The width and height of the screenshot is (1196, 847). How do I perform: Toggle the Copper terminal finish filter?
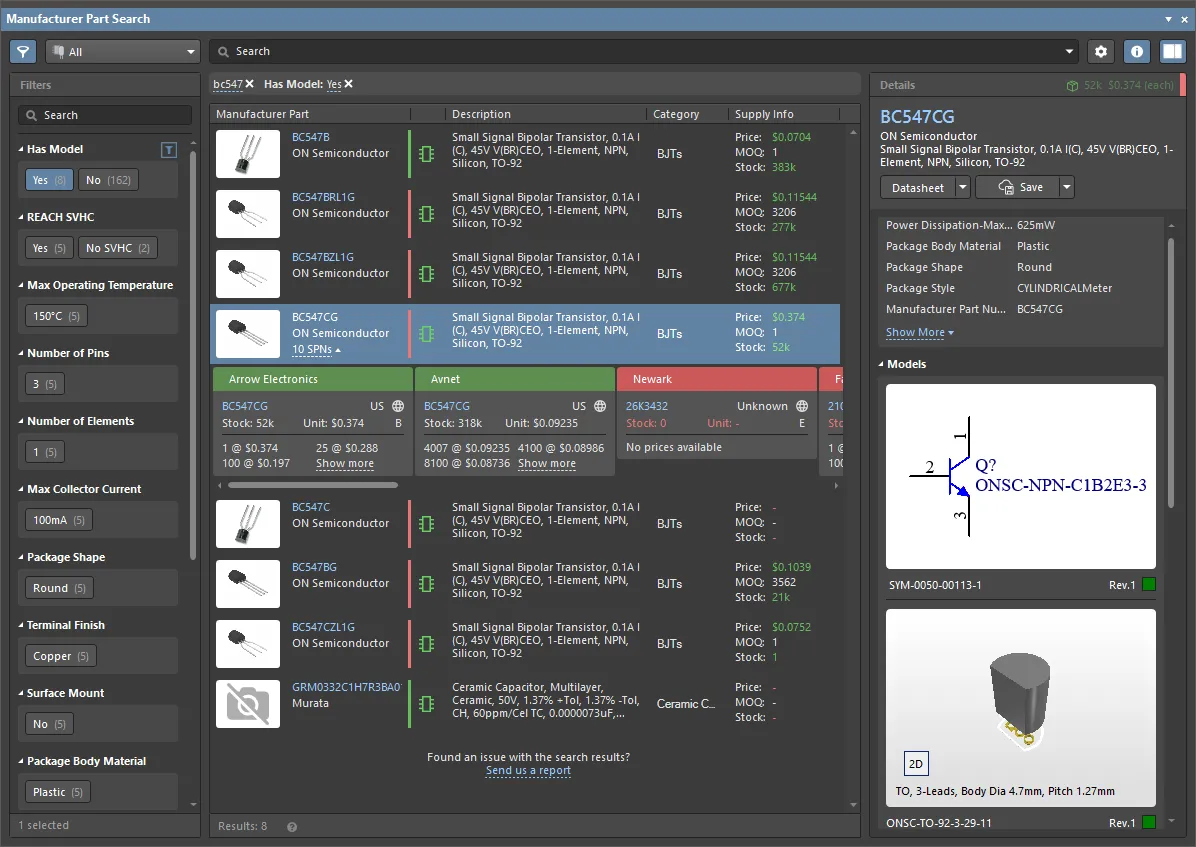click(61, 656)
